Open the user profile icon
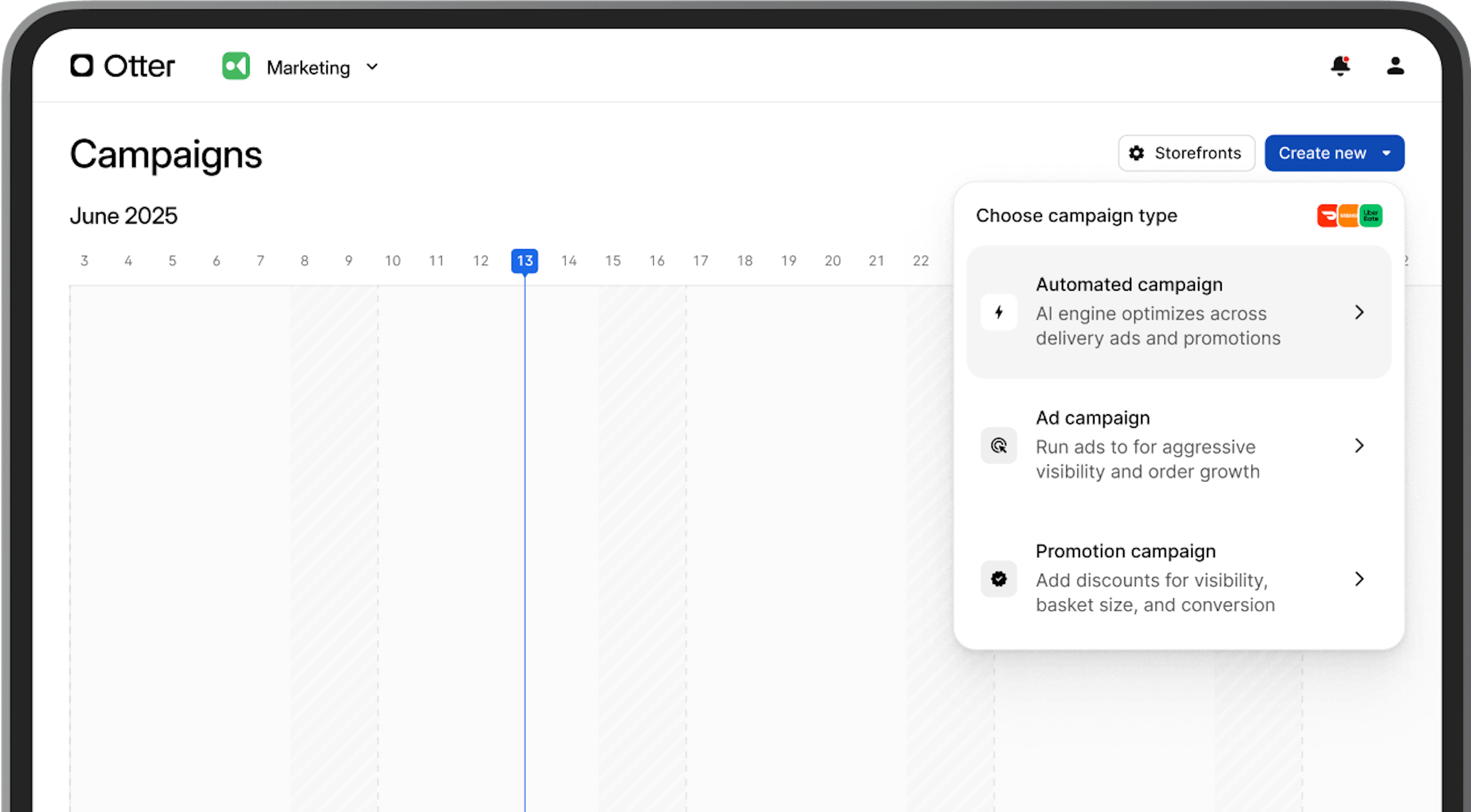Viewport: 1471px width, 812px height. [x=1395, y=65]
